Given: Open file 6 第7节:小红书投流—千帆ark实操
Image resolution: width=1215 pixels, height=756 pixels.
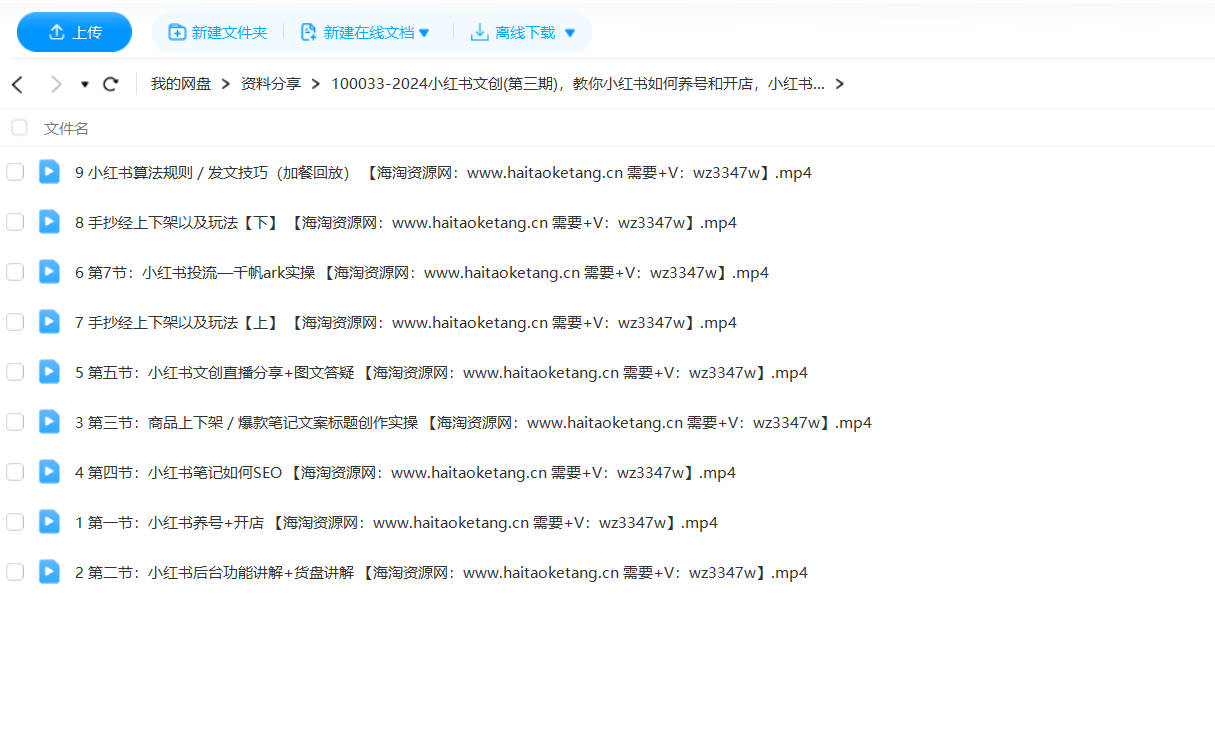Looking at the screenshot, I should coord(422,272).
